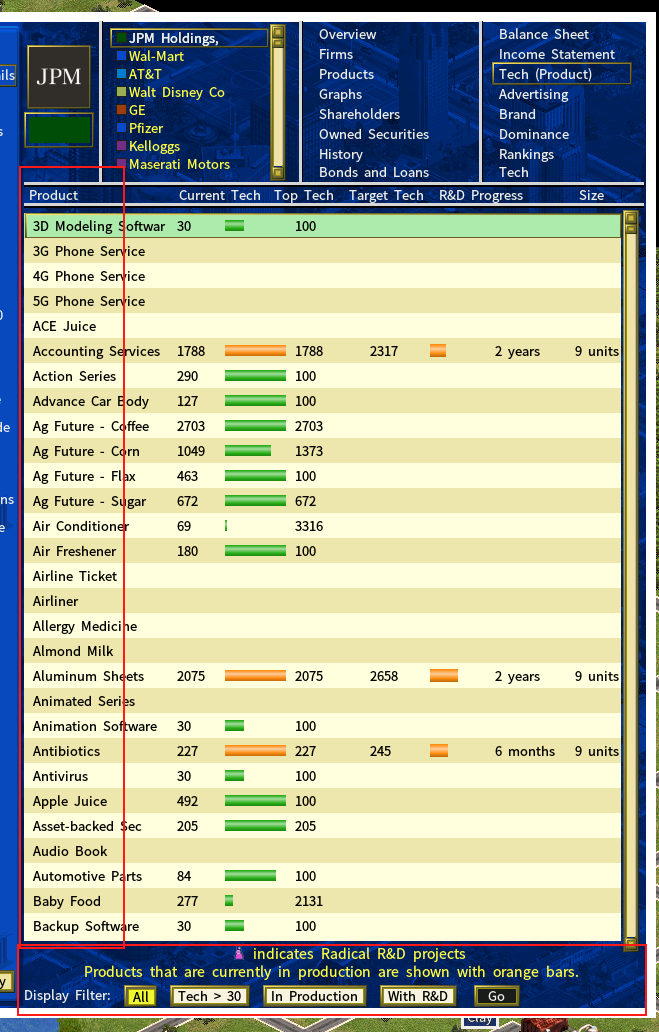The image size is (659, 1032).
Task: Select the Tech (Product) report
Action: point(561,74)
